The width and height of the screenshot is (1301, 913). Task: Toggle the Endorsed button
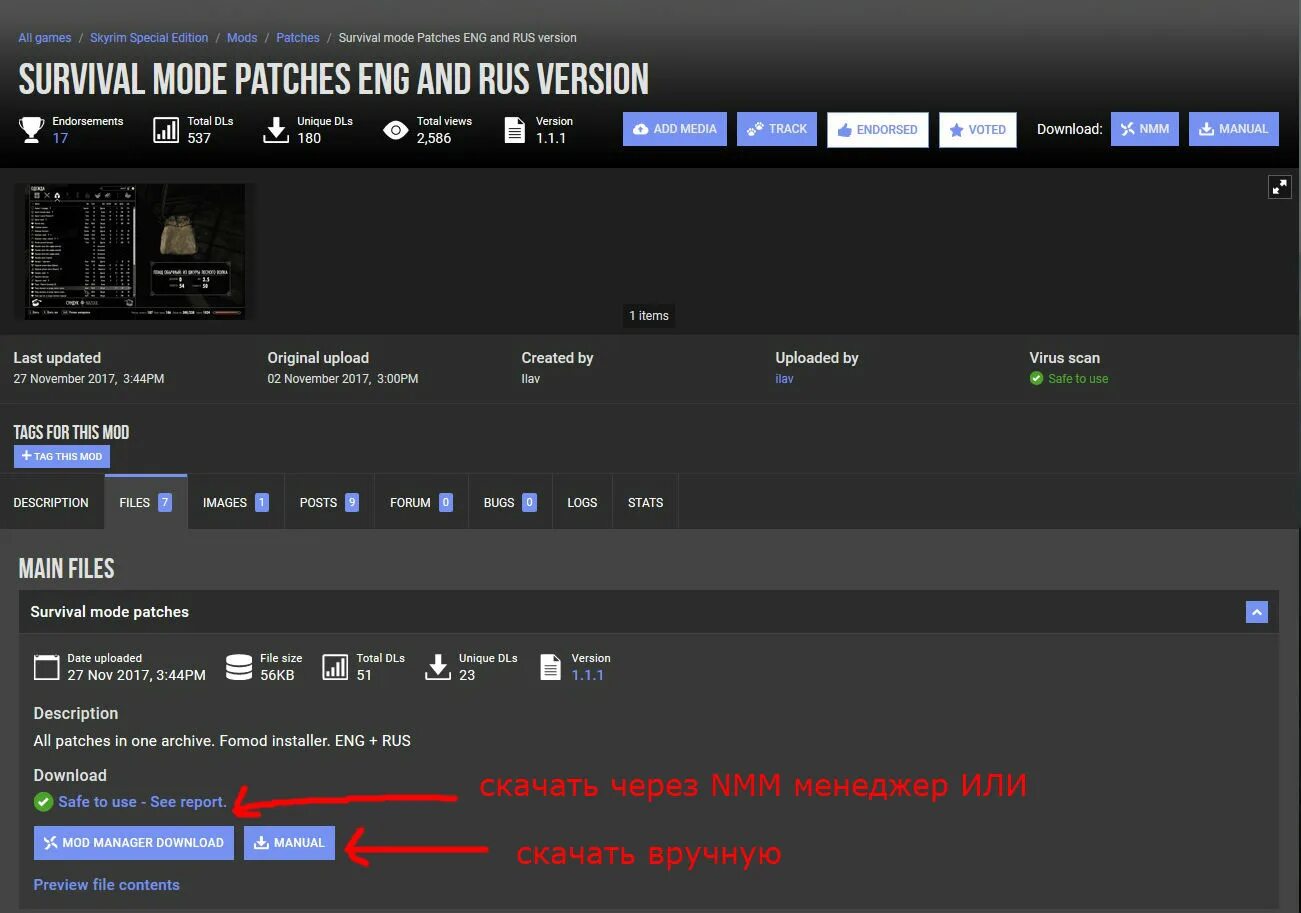point(877,130)
